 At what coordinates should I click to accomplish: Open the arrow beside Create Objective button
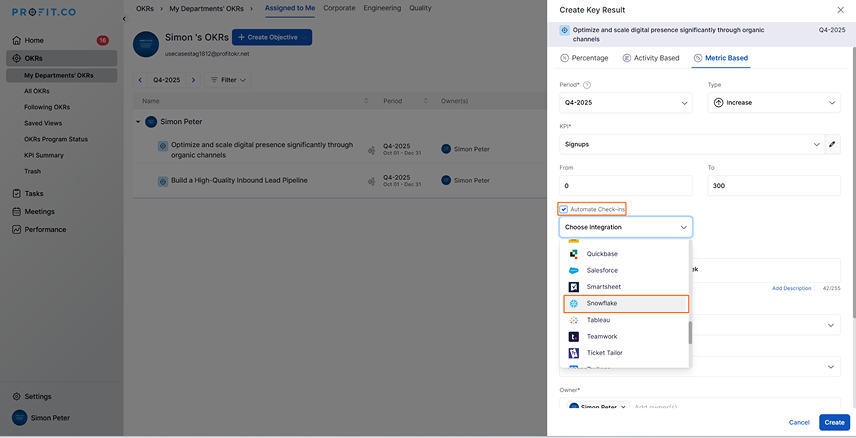pyautogui.click(x=305, y=37)
